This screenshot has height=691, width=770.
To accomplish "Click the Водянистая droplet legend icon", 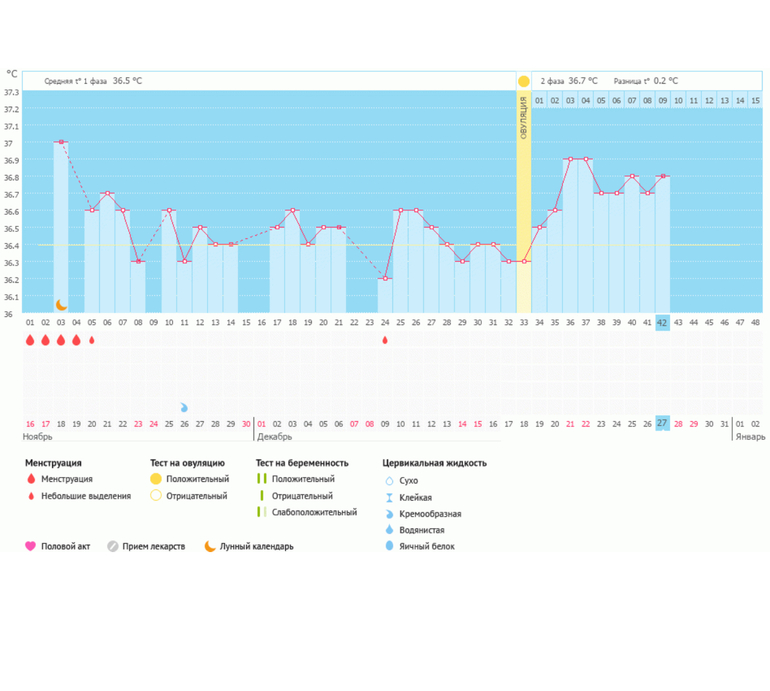I will tap(389, 530).
